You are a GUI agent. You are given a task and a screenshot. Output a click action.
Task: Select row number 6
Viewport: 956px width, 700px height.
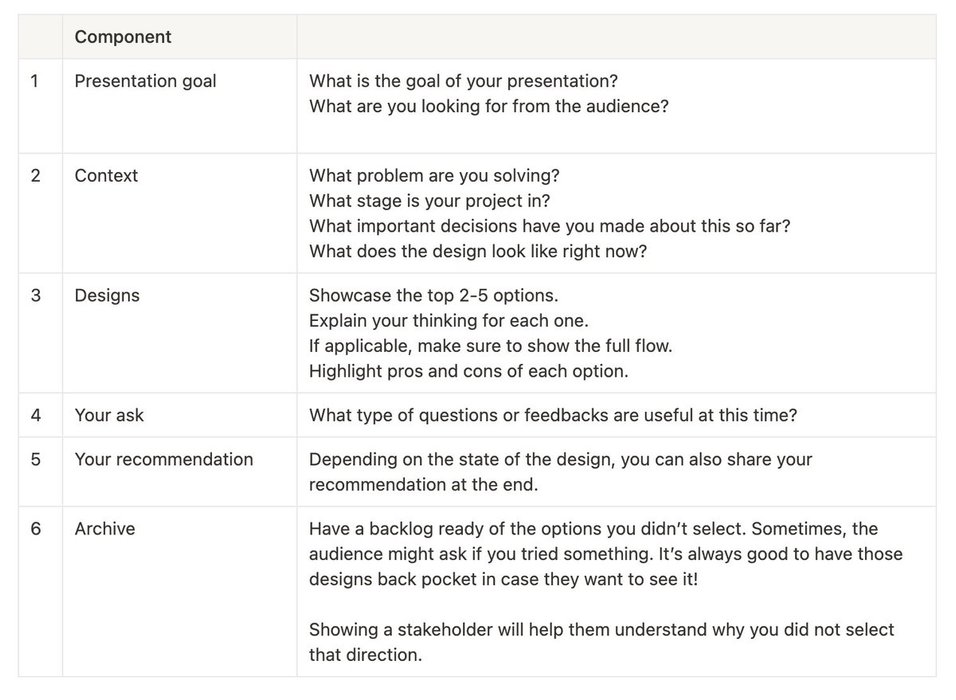point(36,529)
